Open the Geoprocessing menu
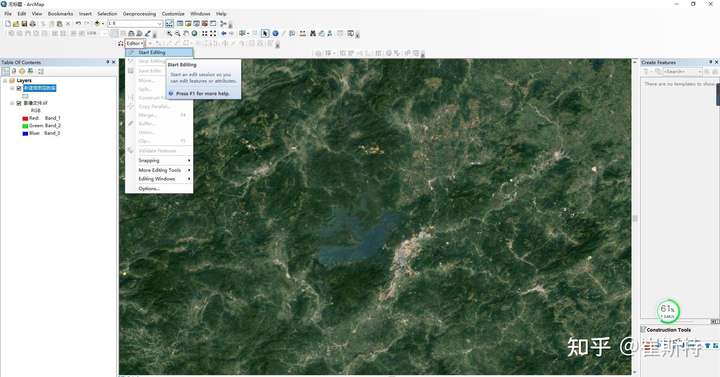 pos(139,14)
